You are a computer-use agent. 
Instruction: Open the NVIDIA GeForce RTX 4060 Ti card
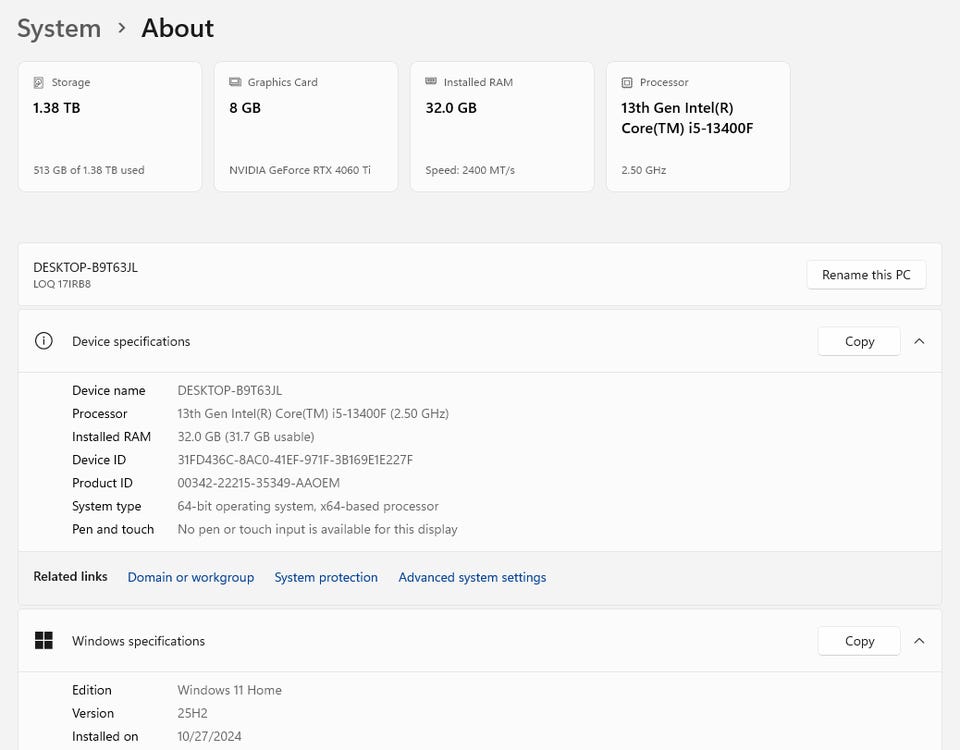coord(306,127)
